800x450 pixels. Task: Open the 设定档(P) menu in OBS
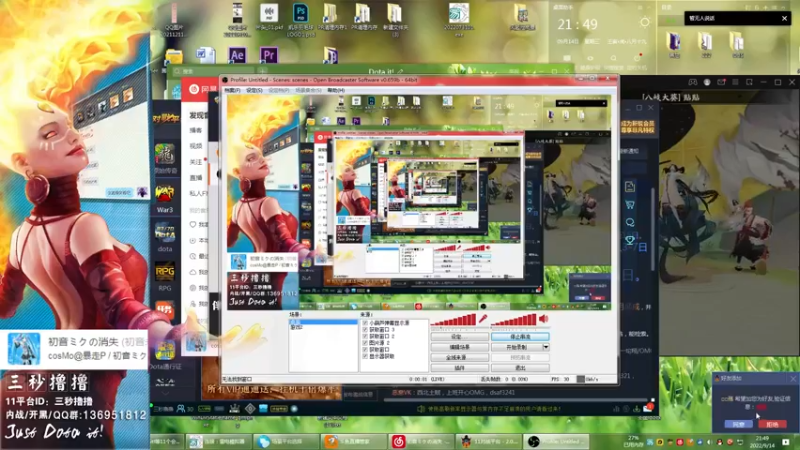click(279, 90)
